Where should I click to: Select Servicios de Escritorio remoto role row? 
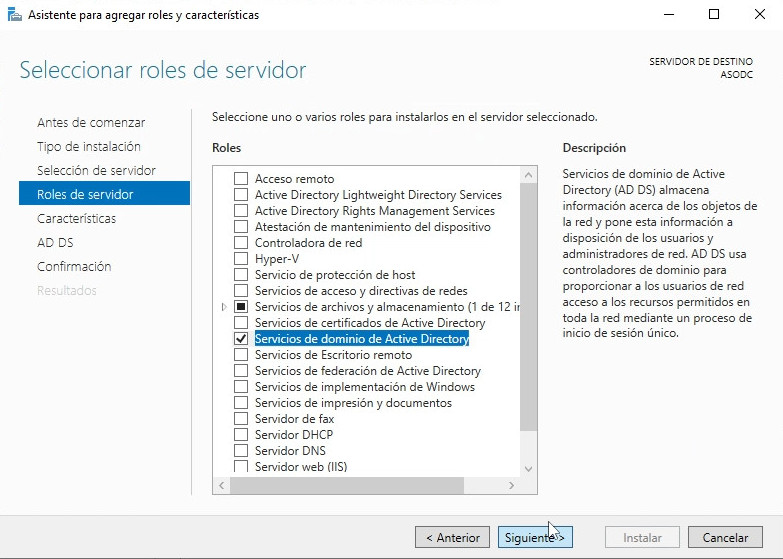coord(333,355)
